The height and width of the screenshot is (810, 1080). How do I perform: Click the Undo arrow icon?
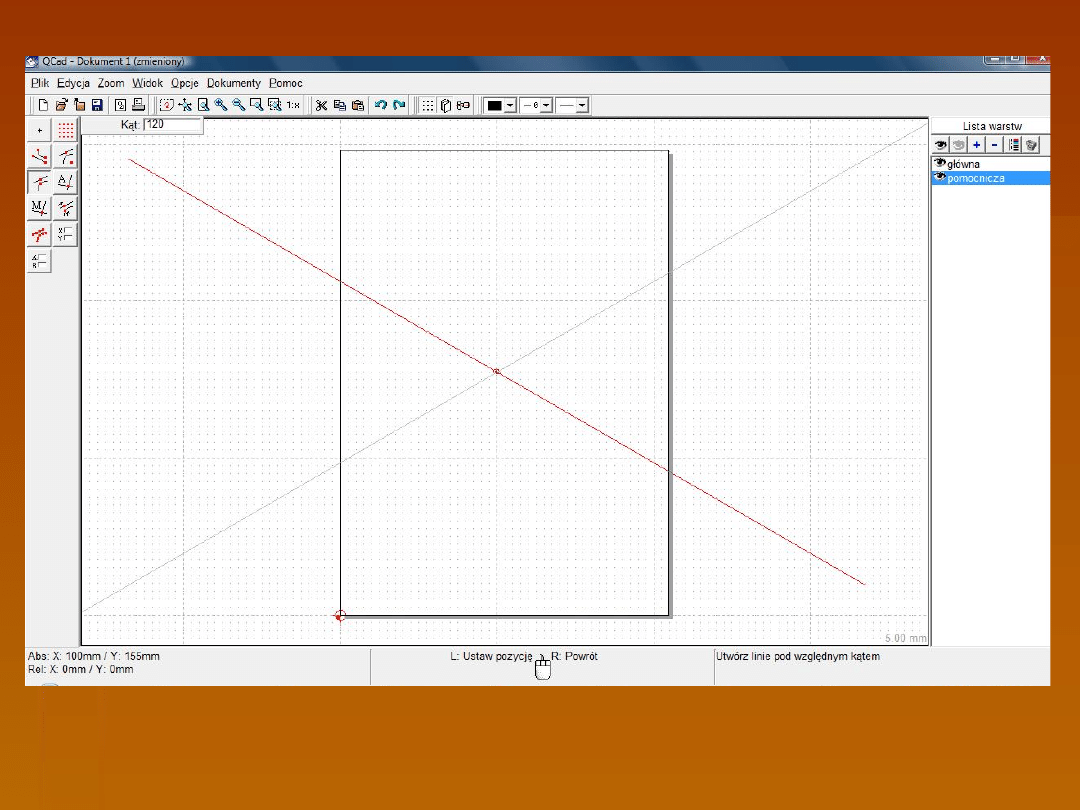380,105
